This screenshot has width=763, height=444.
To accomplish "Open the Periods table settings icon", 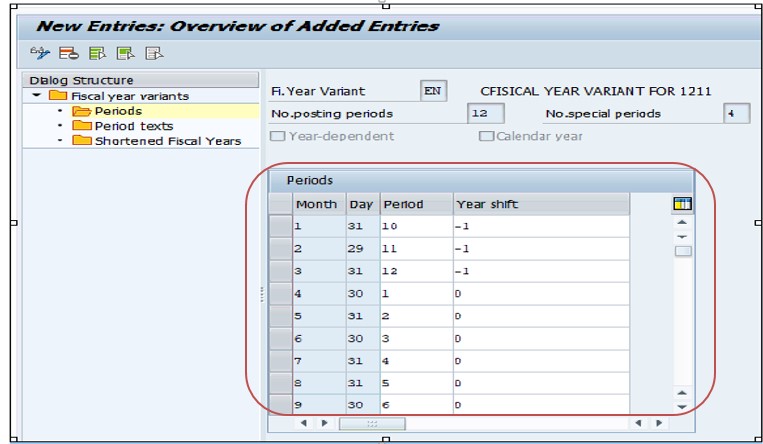I will click(x=682, y=204).
